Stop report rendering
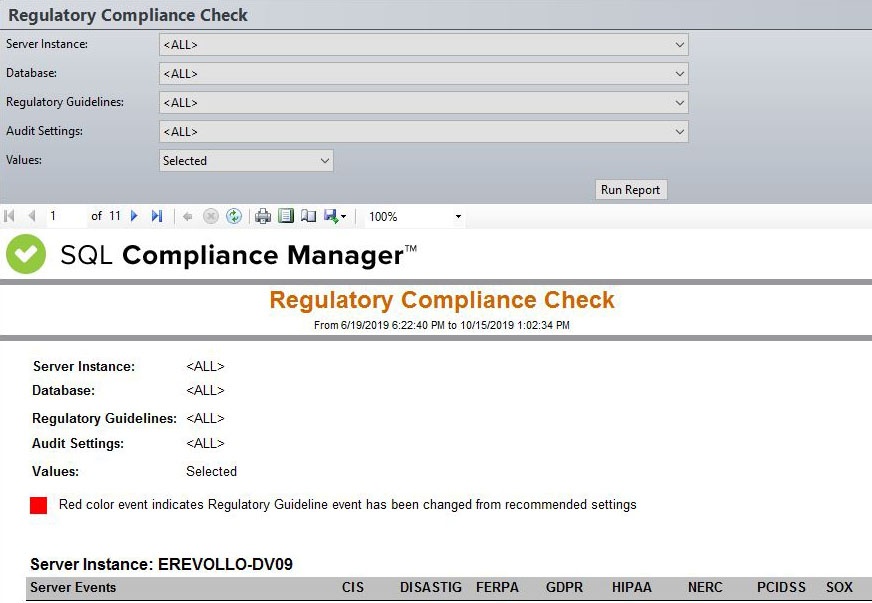872x603 pixels. [x=210, y=216]
